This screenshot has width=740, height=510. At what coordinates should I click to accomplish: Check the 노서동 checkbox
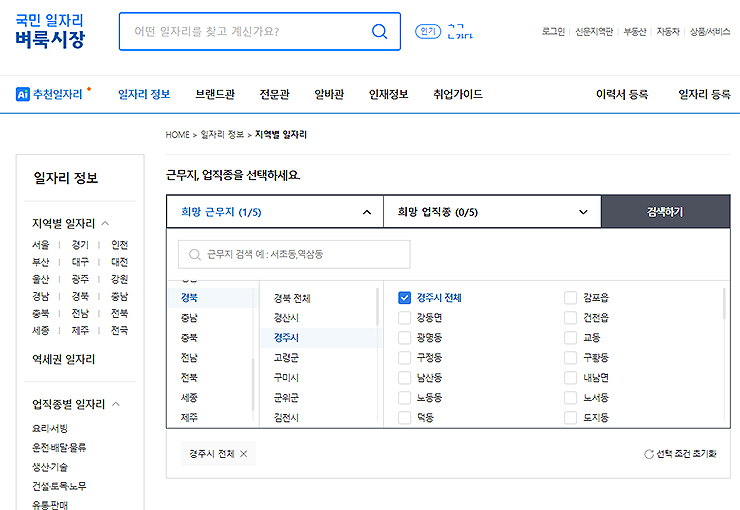(x=571, y=398)
